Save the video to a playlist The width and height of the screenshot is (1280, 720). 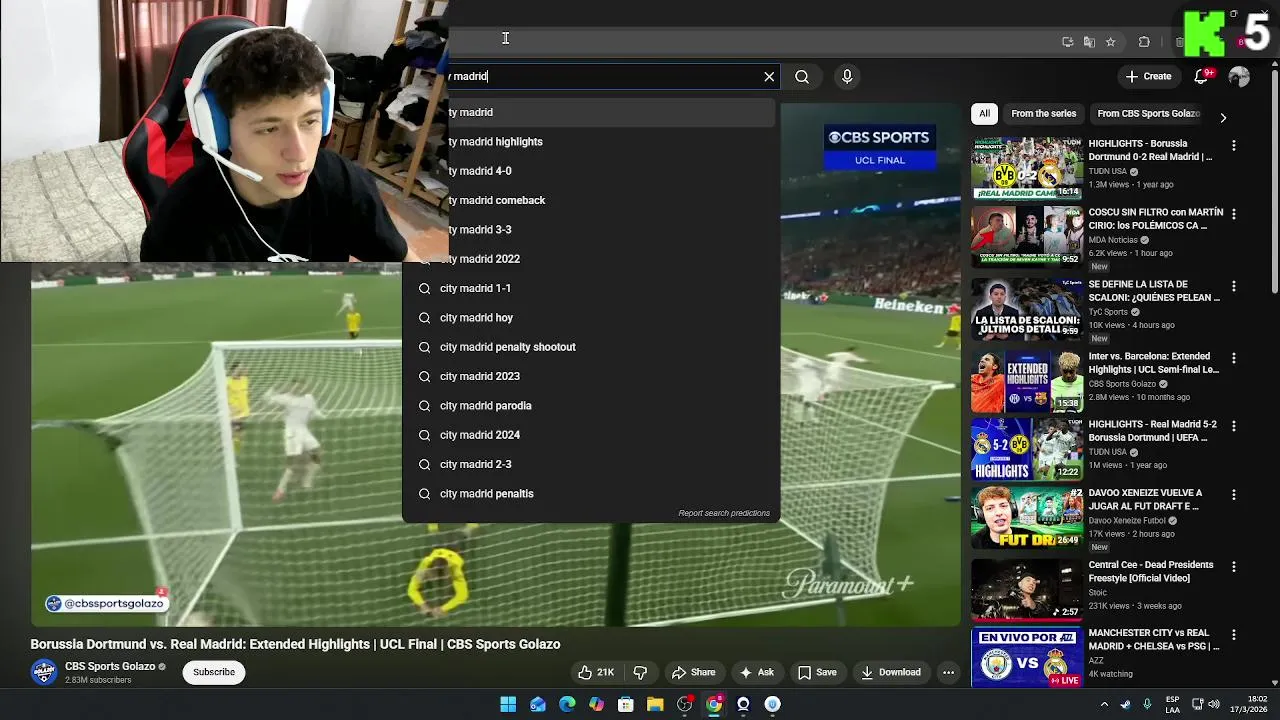click(x=817, y=672)
